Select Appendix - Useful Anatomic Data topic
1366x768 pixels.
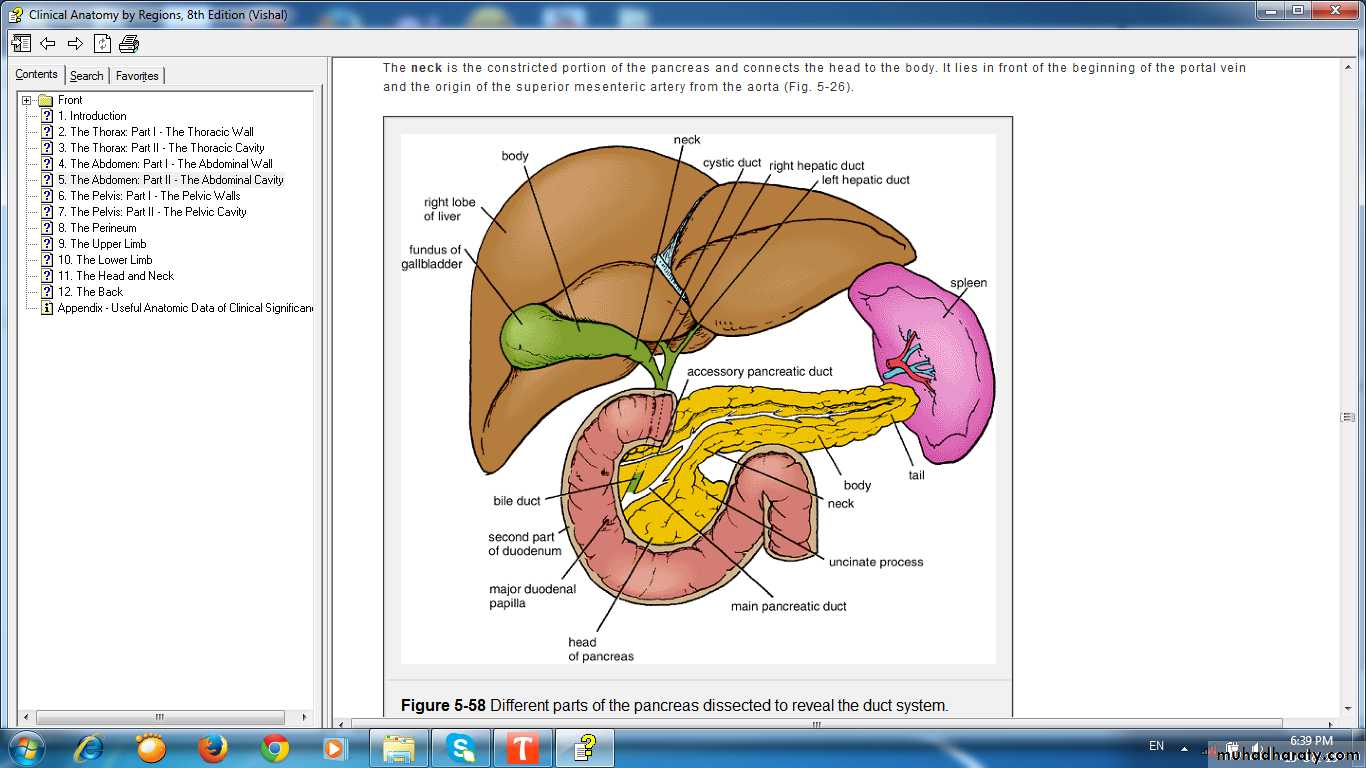[x=184, y=308]
